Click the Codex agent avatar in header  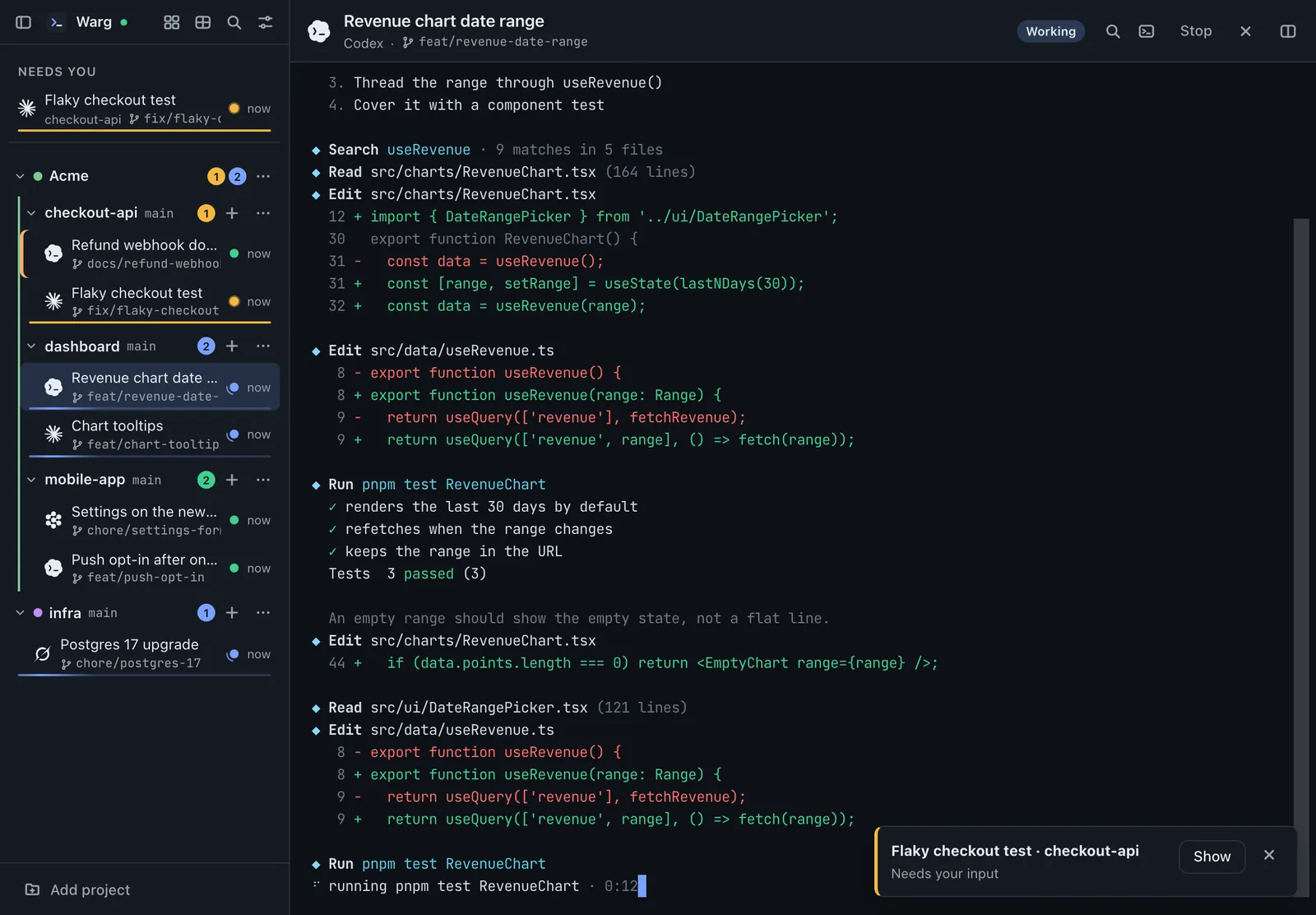(x=319, y=31)
